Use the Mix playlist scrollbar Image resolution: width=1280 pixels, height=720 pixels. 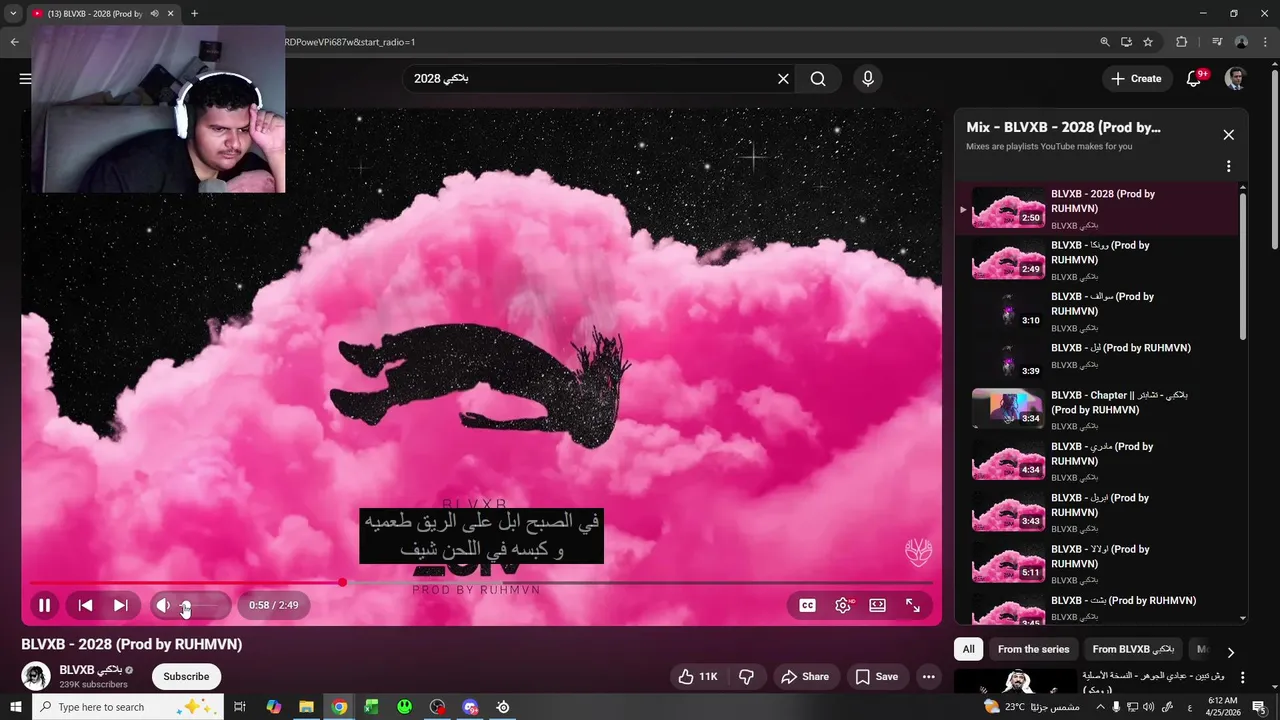click(x=1243, y=265)
